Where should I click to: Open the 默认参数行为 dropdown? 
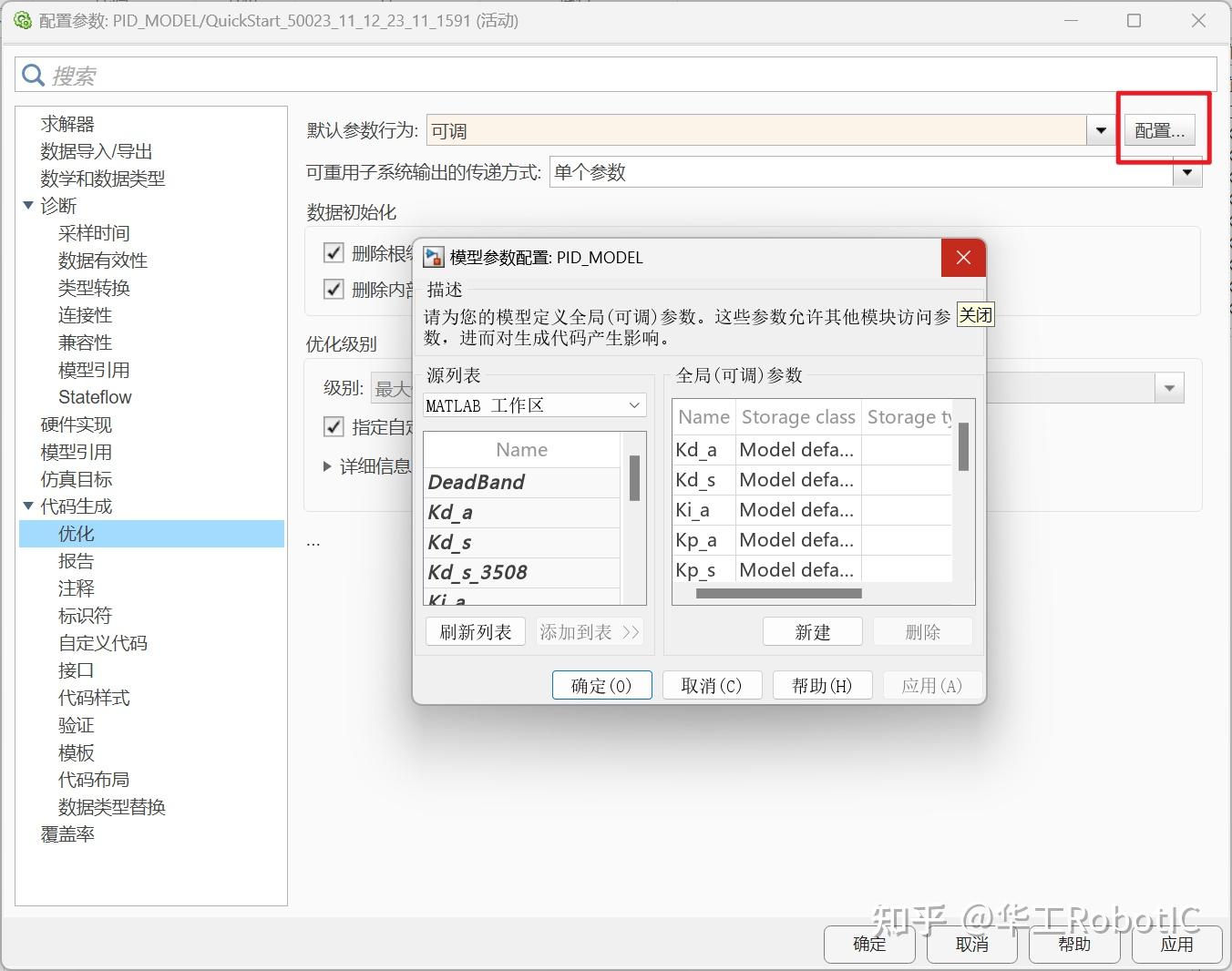[x=1098, y=129]
